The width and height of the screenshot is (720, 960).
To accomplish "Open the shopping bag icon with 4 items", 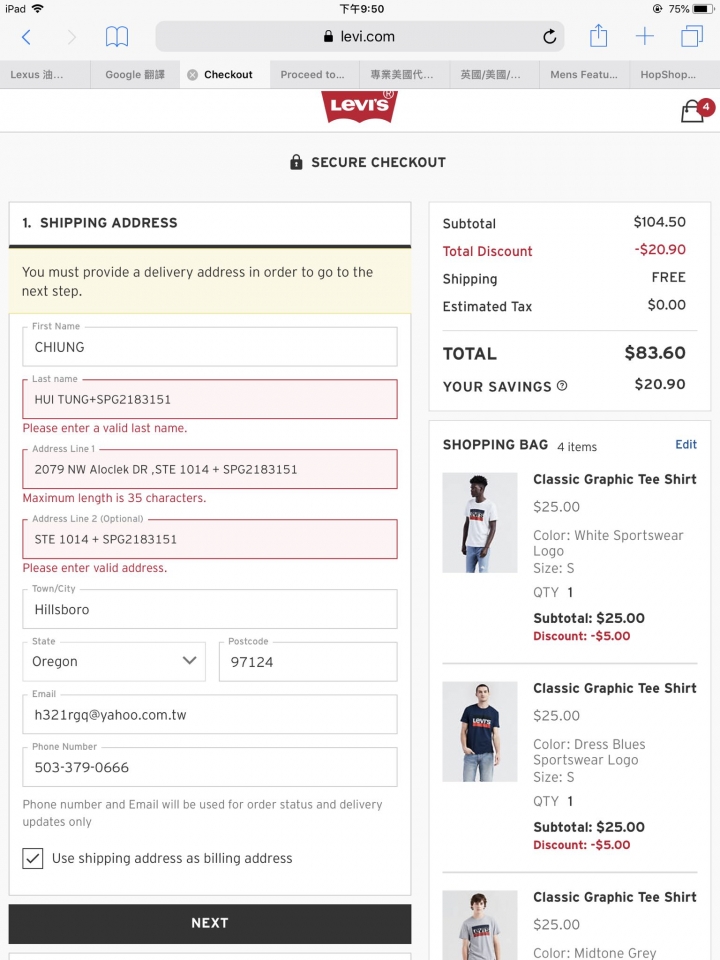I will click(696, 111).
